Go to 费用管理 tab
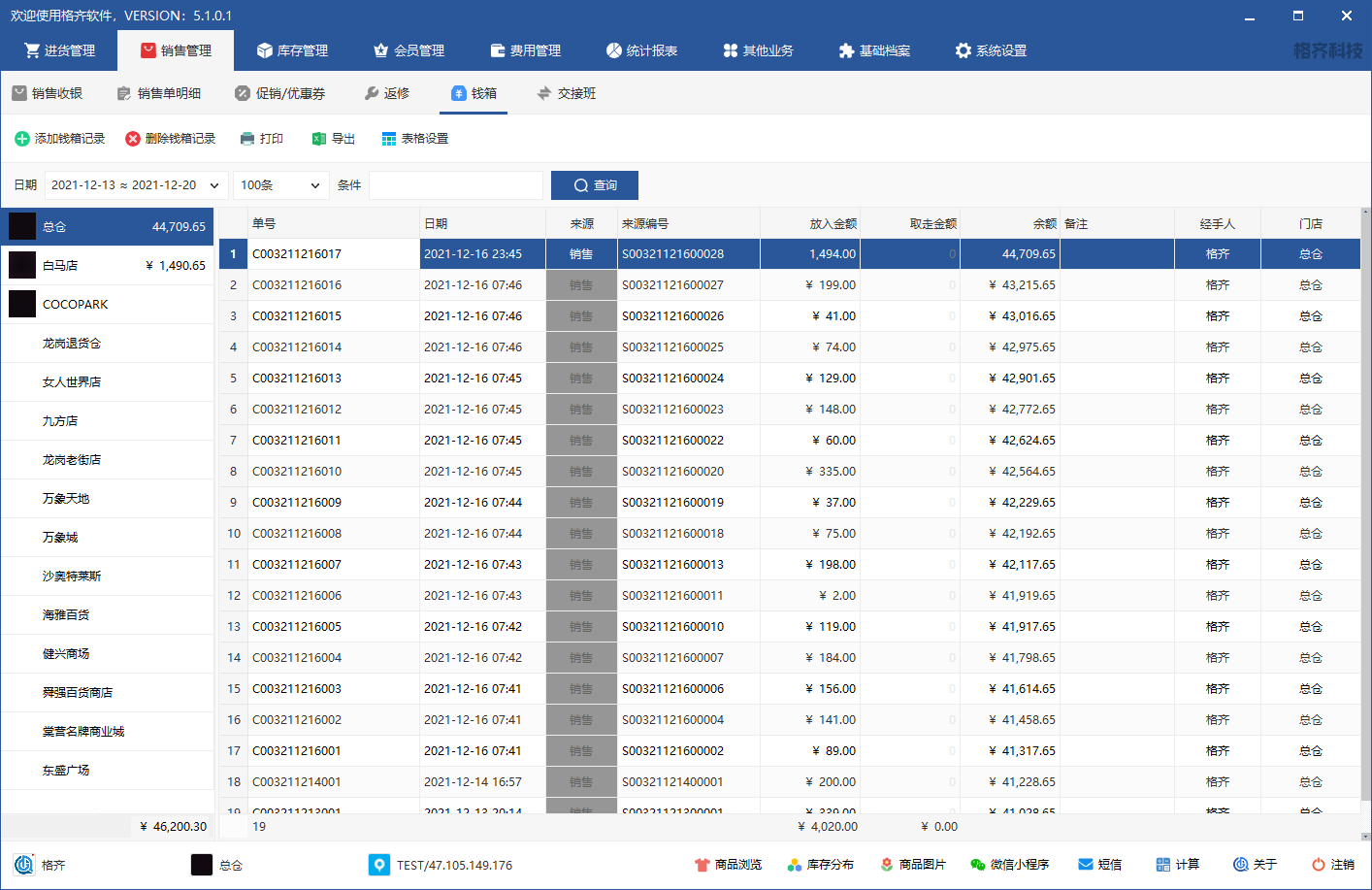The width and height of the screenshot is (1372, 890). point(525,50)
